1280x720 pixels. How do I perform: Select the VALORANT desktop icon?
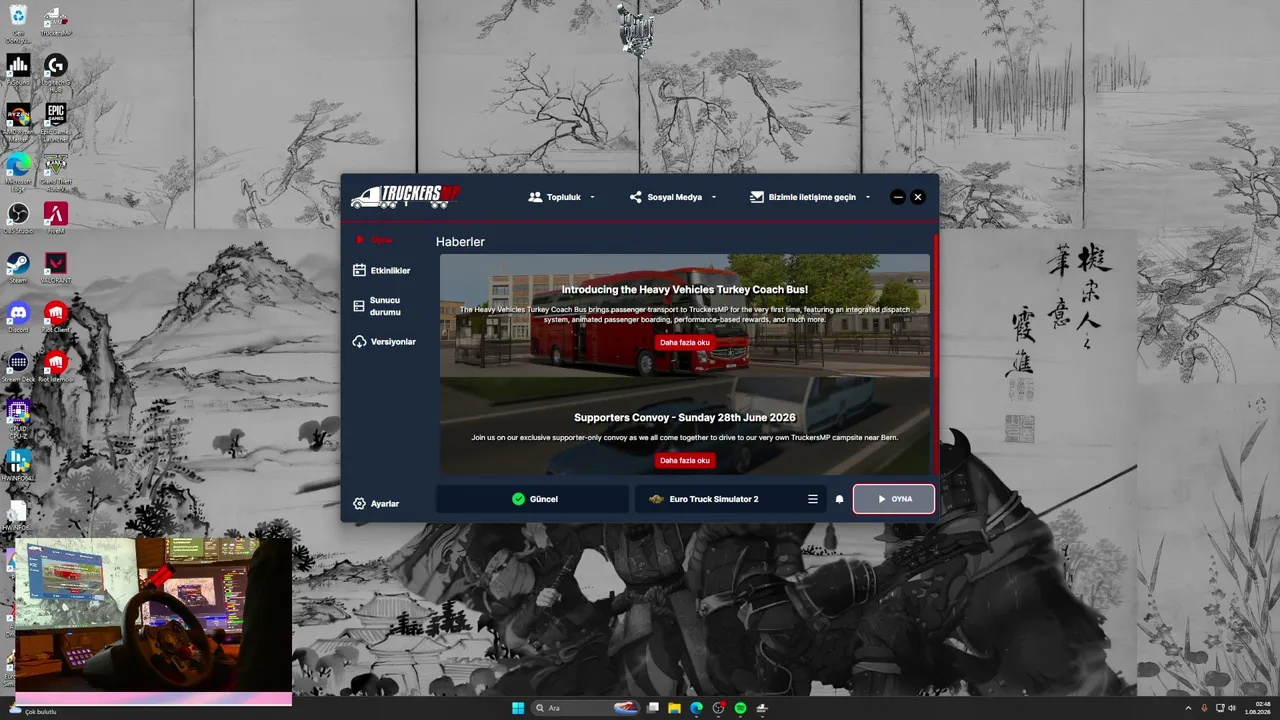[56, 268]
